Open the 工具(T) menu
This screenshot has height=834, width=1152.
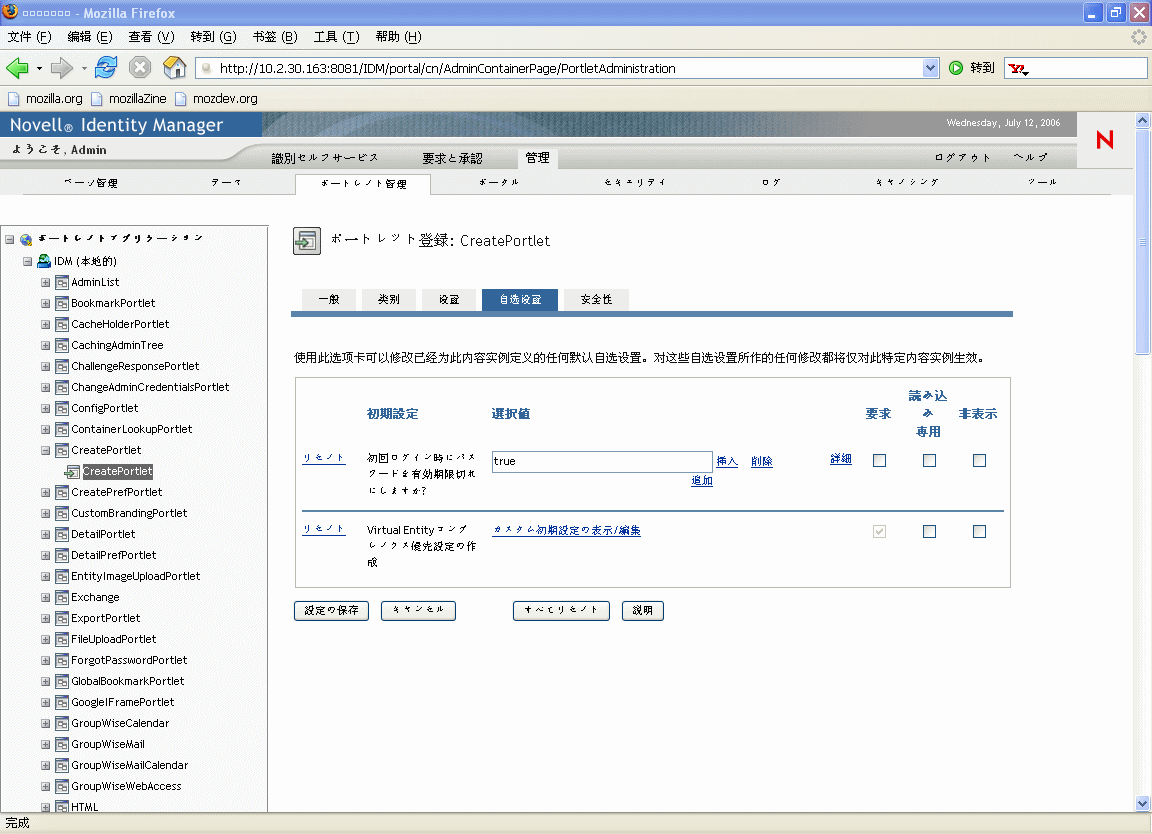(x=336, y=37)
